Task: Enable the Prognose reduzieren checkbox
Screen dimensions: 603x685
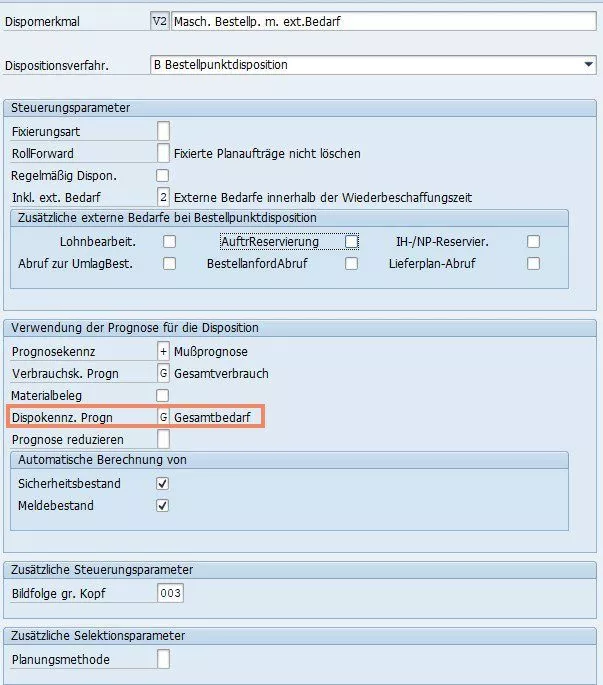Action: coord(163,439)
